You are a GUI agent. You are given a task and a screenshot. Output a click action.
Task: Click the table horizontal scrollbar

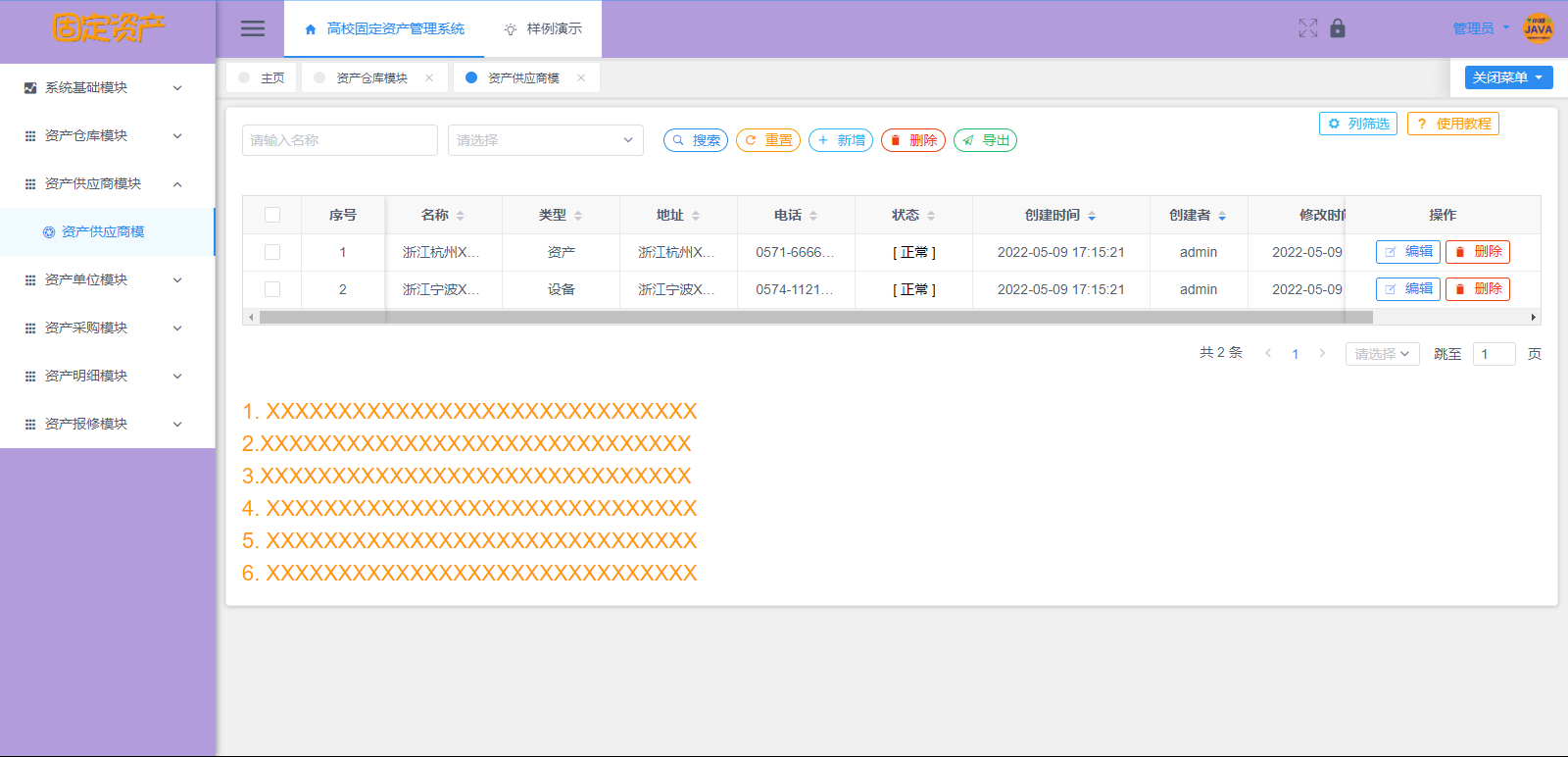[x=815, y=318]
